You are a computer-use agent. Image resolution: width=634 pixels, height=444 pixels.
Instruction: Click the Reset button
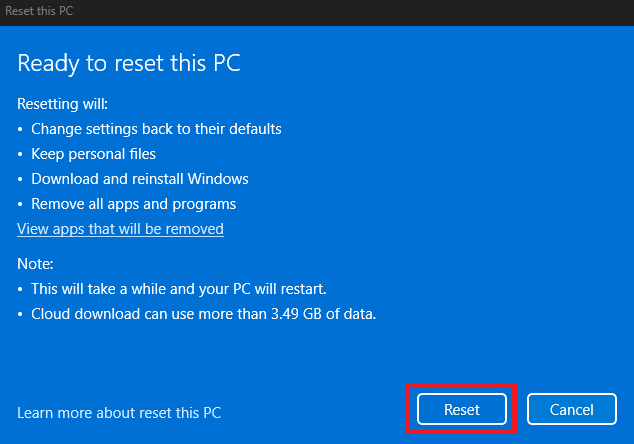(x=462, y=409)
